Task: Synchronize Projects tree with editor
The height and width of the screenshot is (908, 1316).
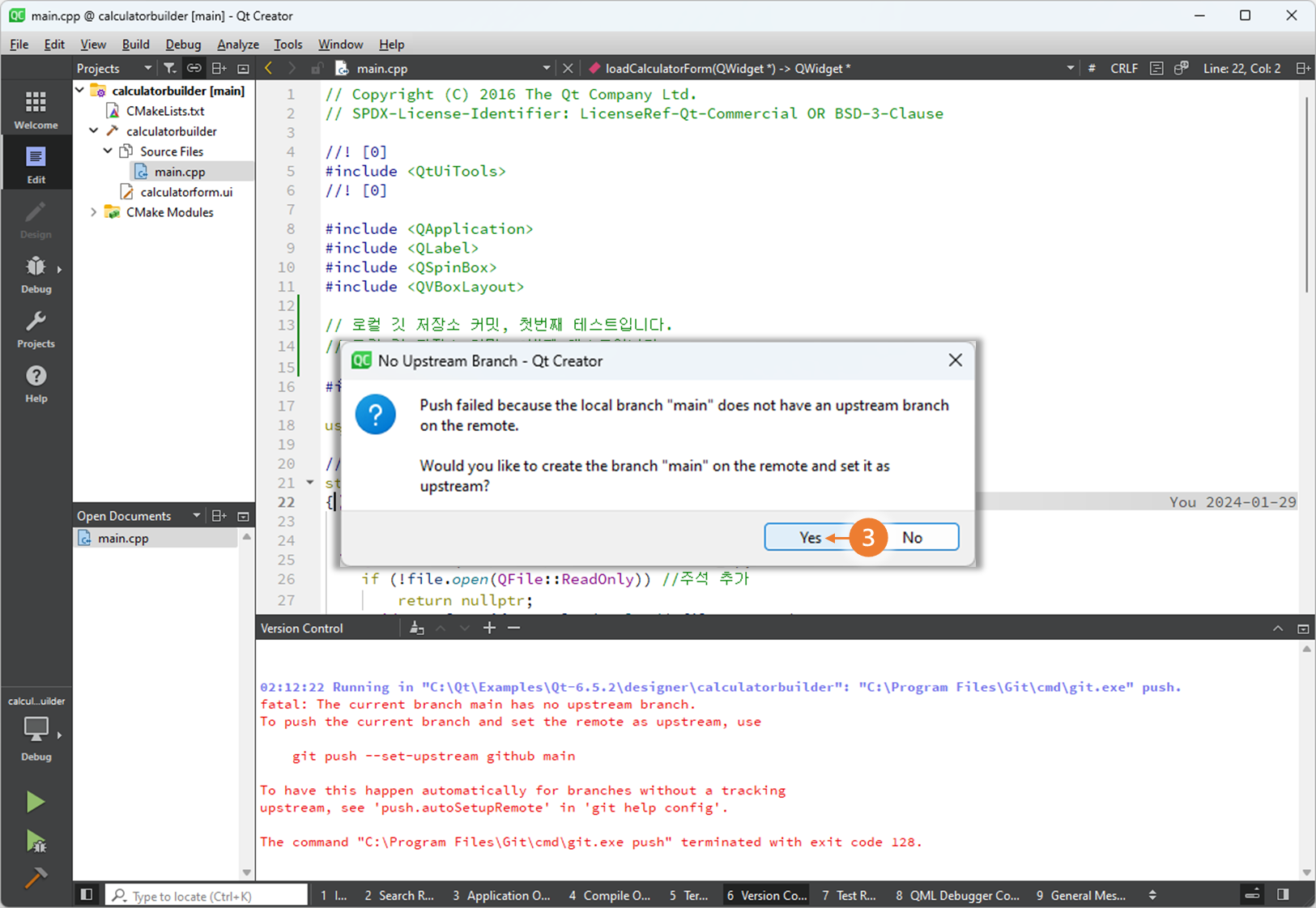Action: [x=194, y=68]
